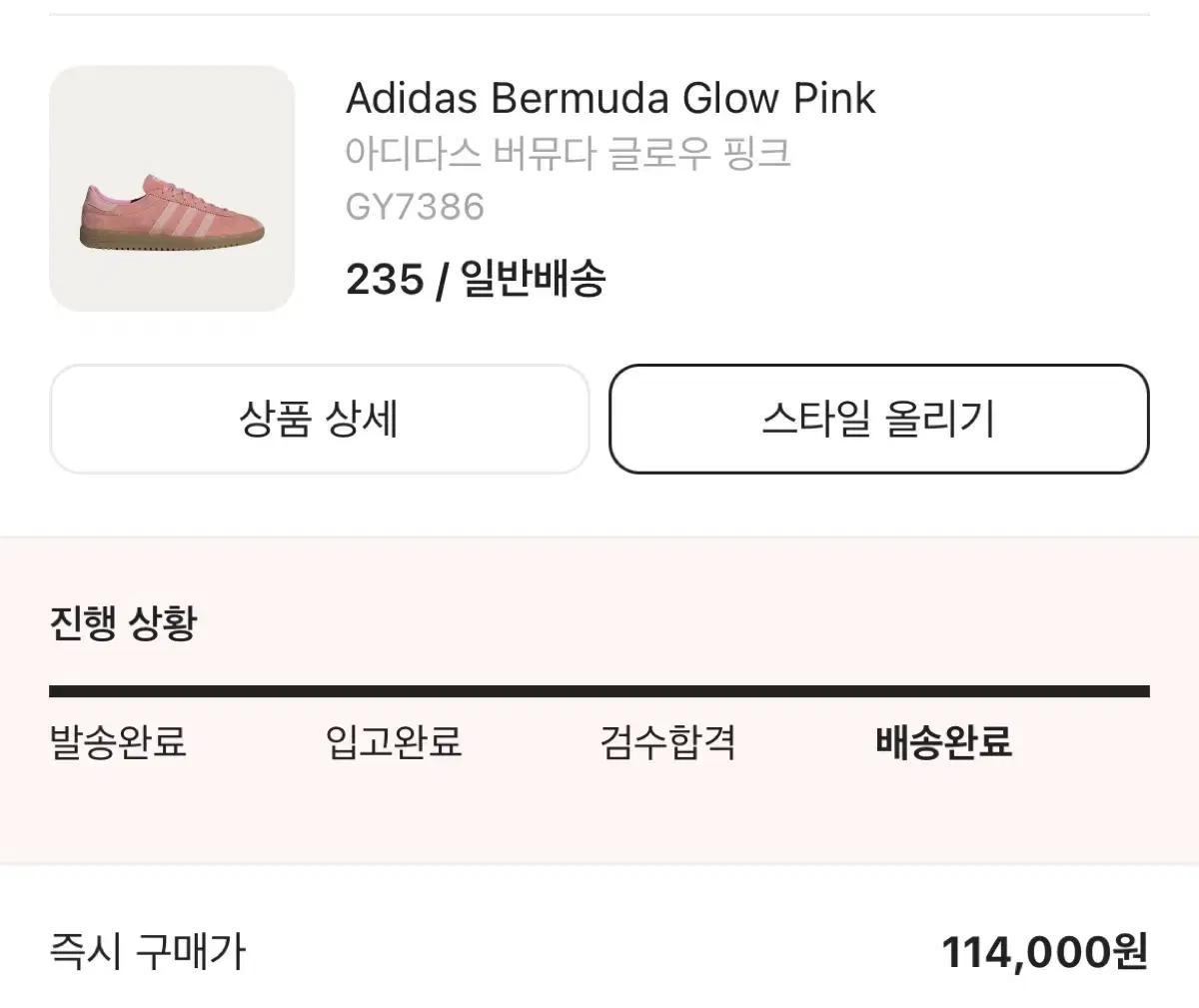Click the divider line above 즉시 구매가
Screen dimensions: 1199x1008
pyautogui.click(x=599, y=864)
